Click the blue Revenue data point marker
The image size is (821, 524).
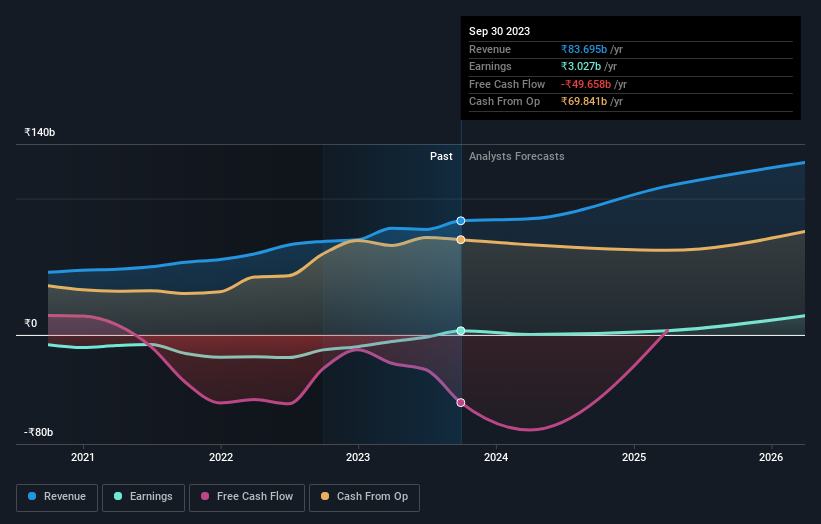(x=461, y=221)
